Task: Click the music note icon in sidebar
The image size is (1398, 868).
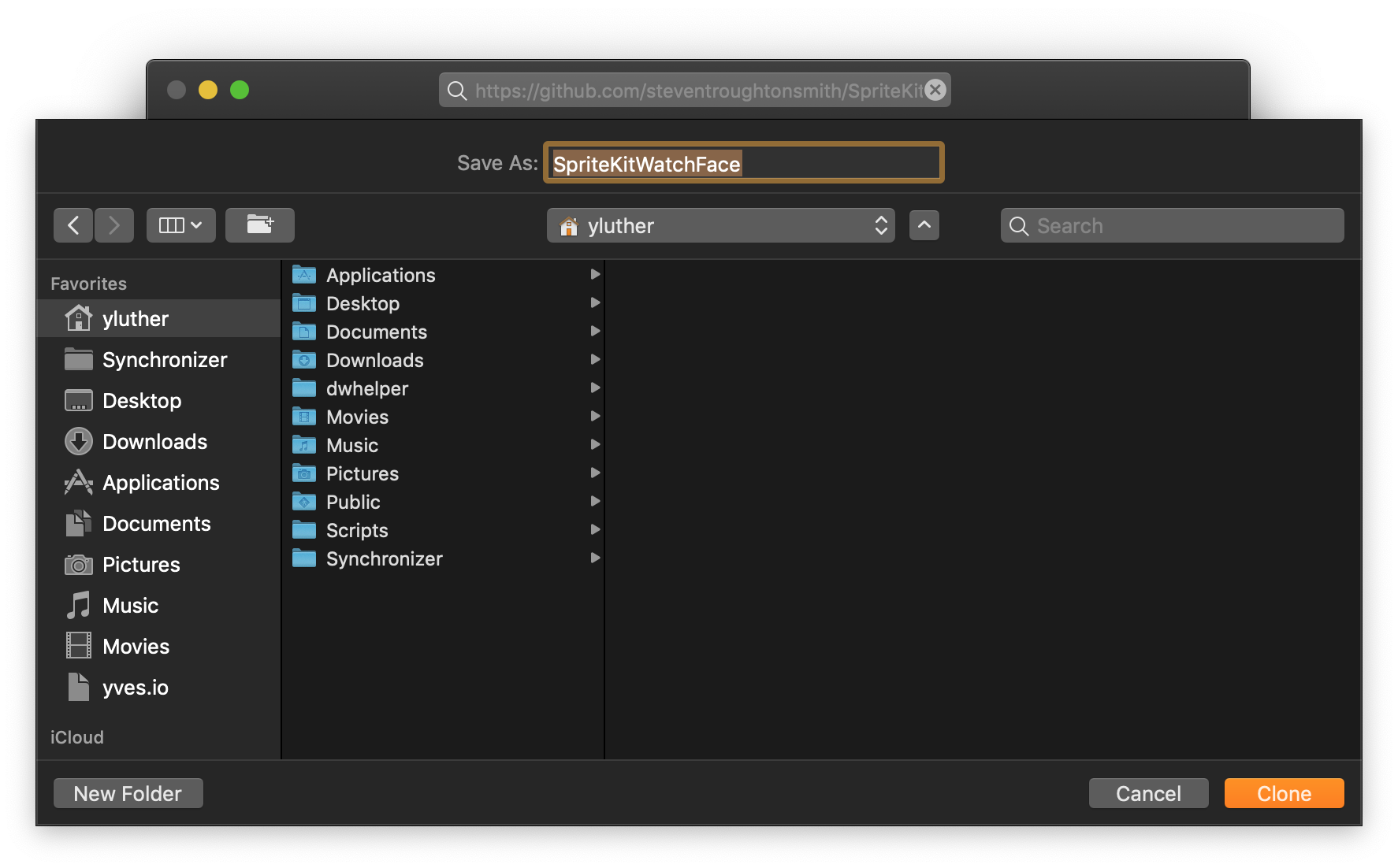Action: point(78,605)
